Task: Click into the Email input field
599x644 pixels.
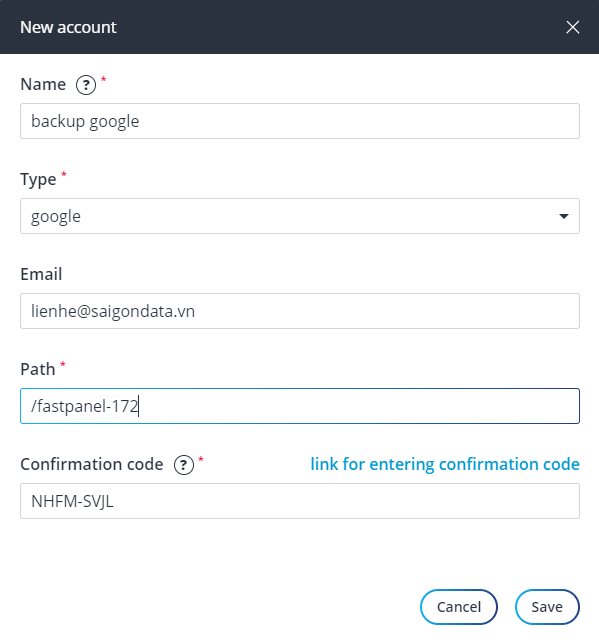Action: point(300,311)
